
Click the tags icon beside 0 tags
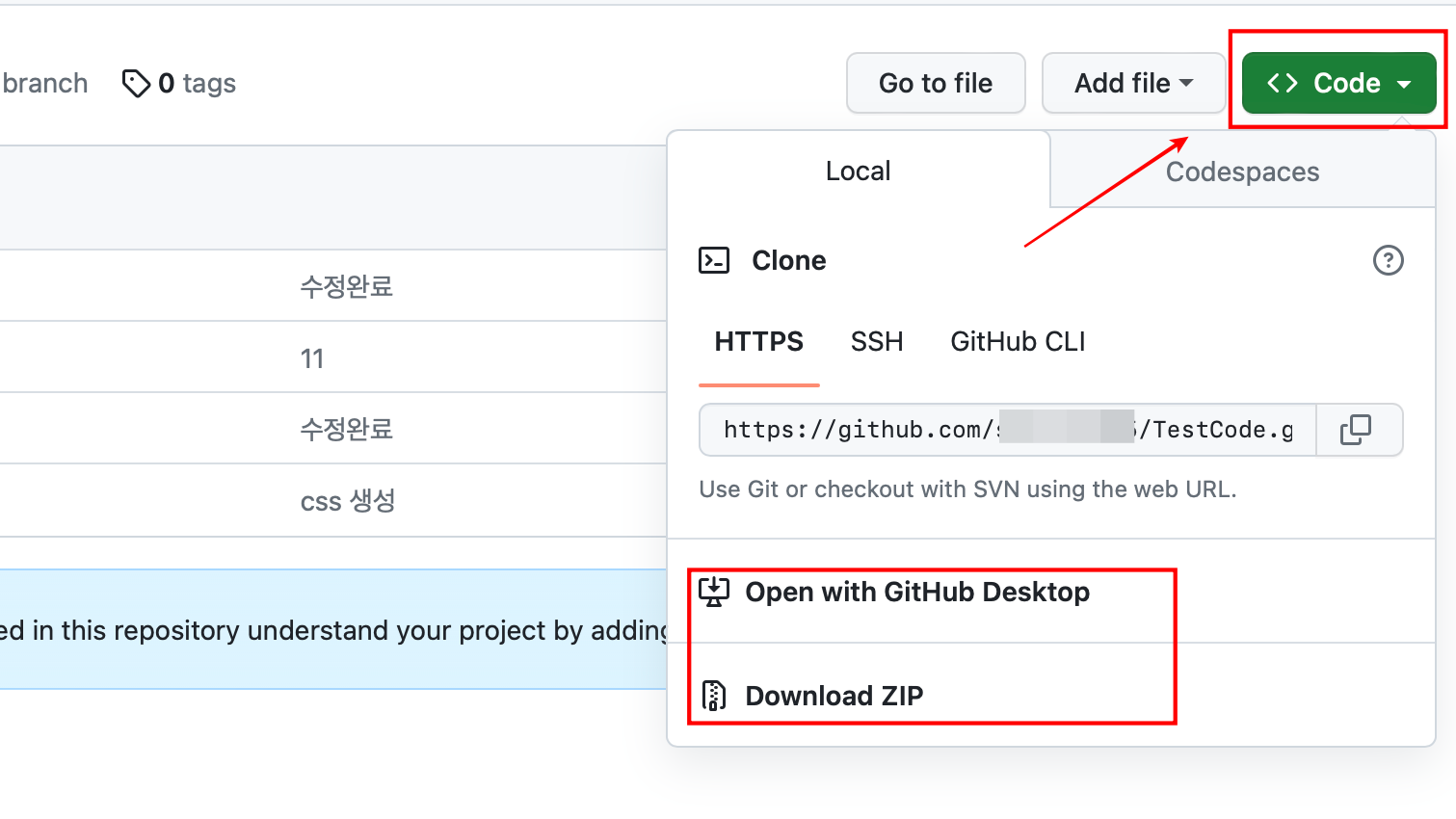(x=136, y=83)
